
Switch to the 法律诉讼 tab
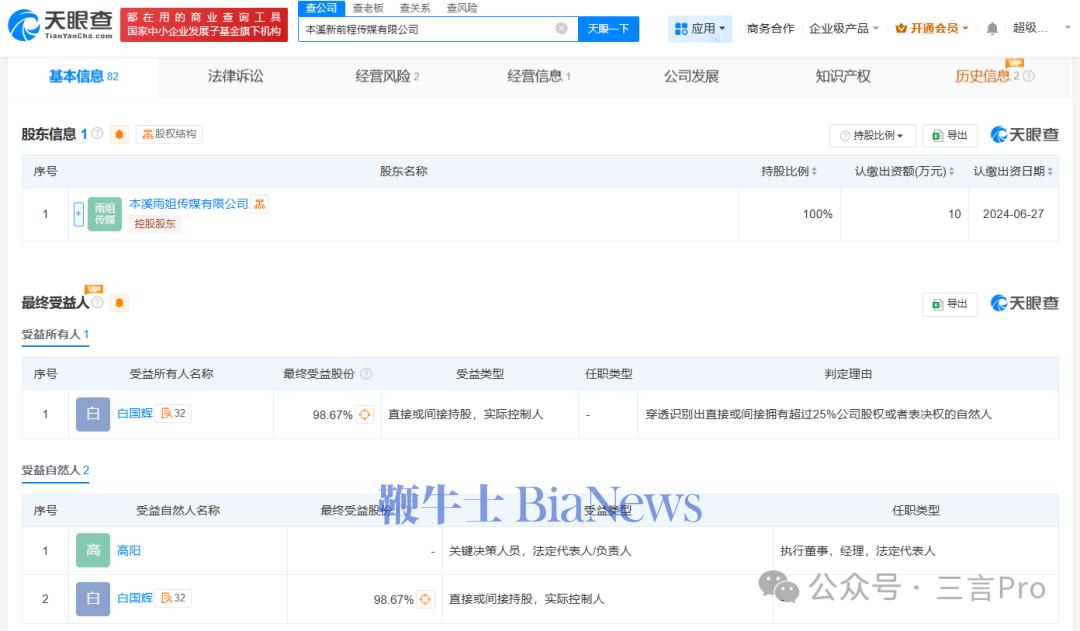pyautogui.click(x=236, y=76)
